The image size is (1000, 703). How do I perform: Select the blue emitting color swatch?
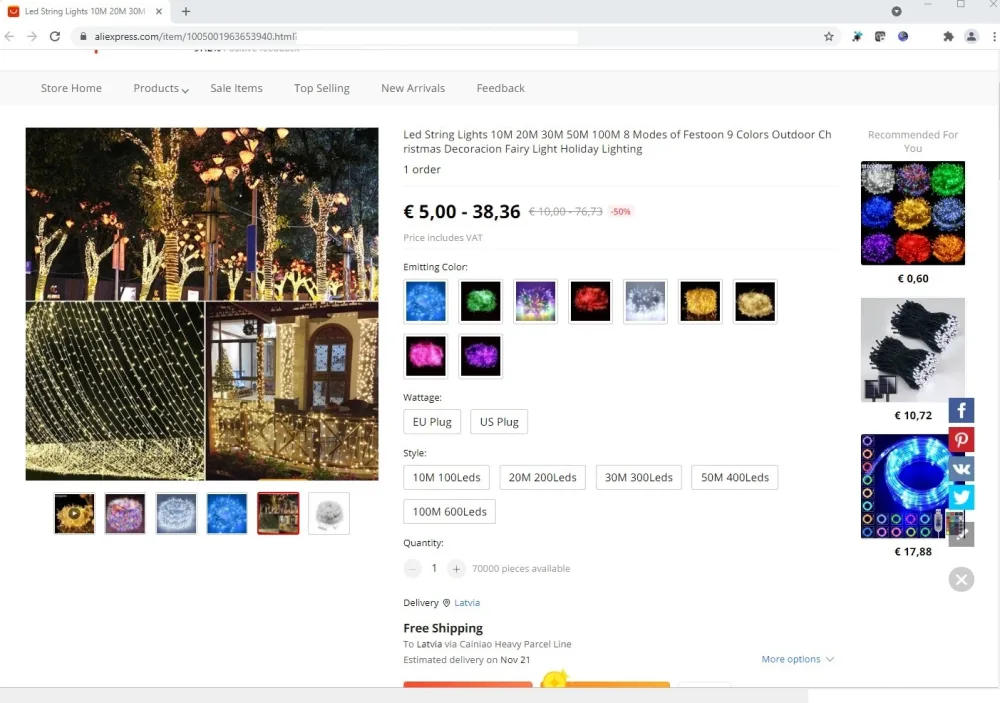tap(425, 301)
